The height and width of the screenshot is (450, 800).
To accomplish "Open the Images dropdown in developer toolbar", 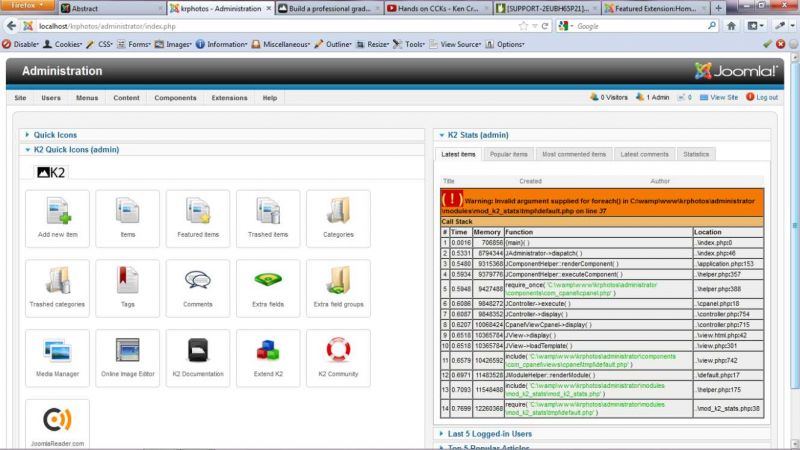I will [173, 44].
